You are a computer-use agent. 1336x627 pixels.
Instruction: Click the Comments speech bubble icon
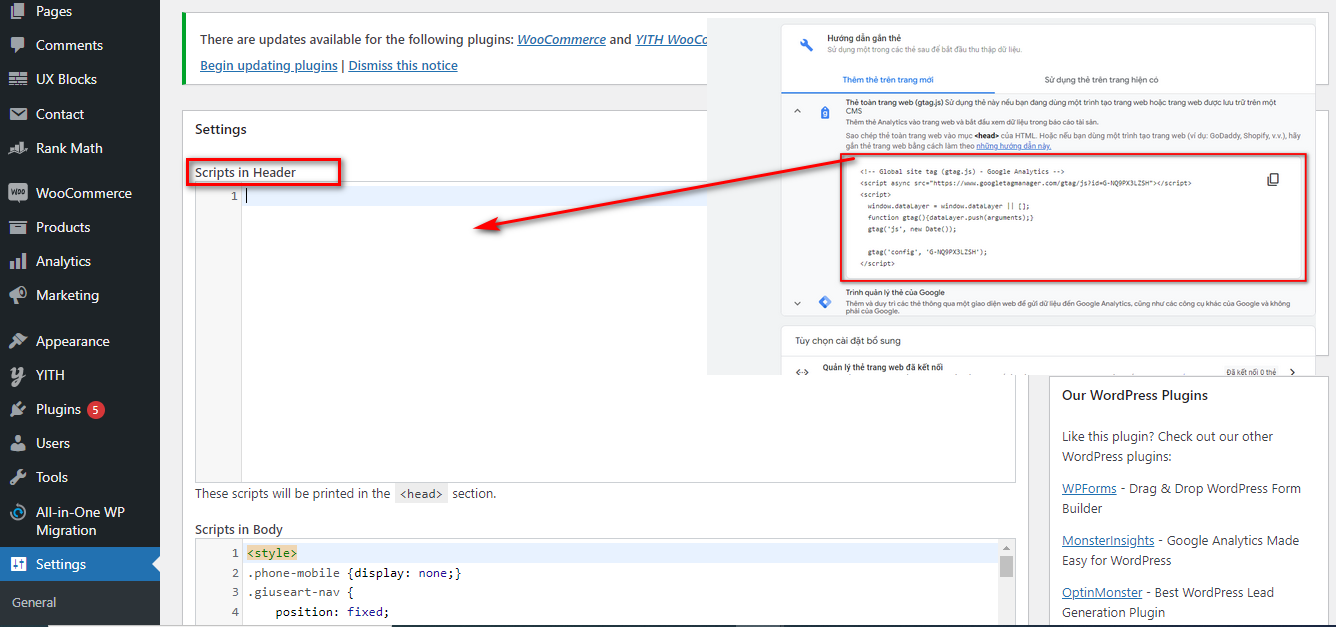[18, 45]
